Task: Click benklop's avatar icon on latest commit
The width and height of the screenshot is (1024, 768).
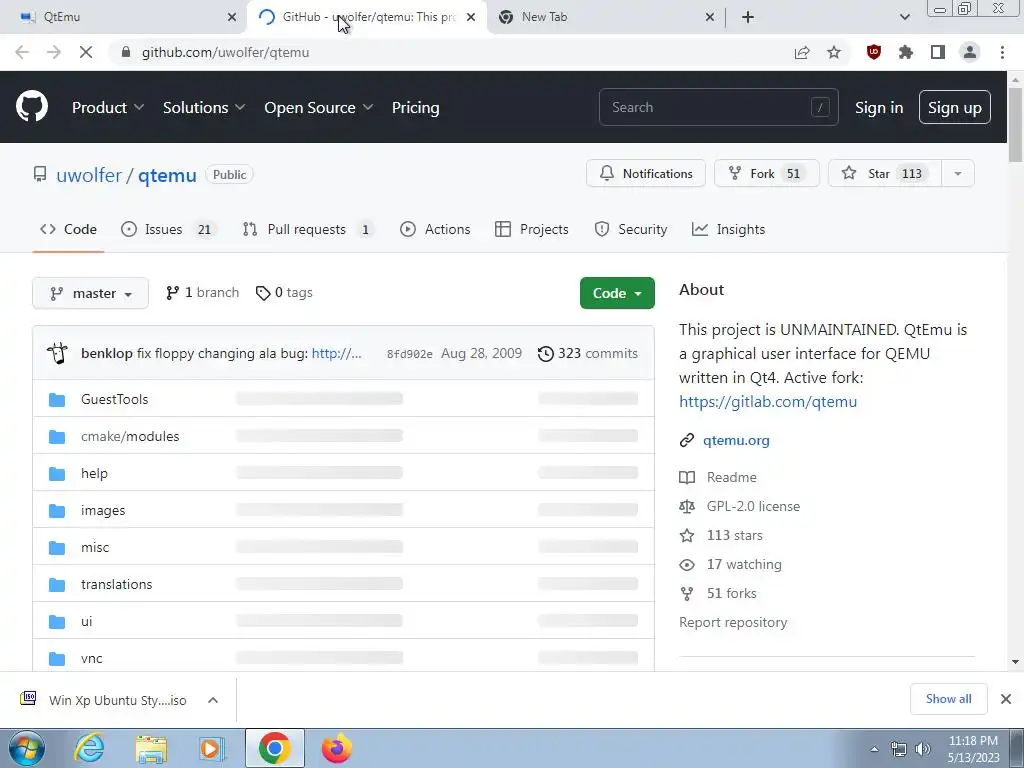Action: point(57,353)
